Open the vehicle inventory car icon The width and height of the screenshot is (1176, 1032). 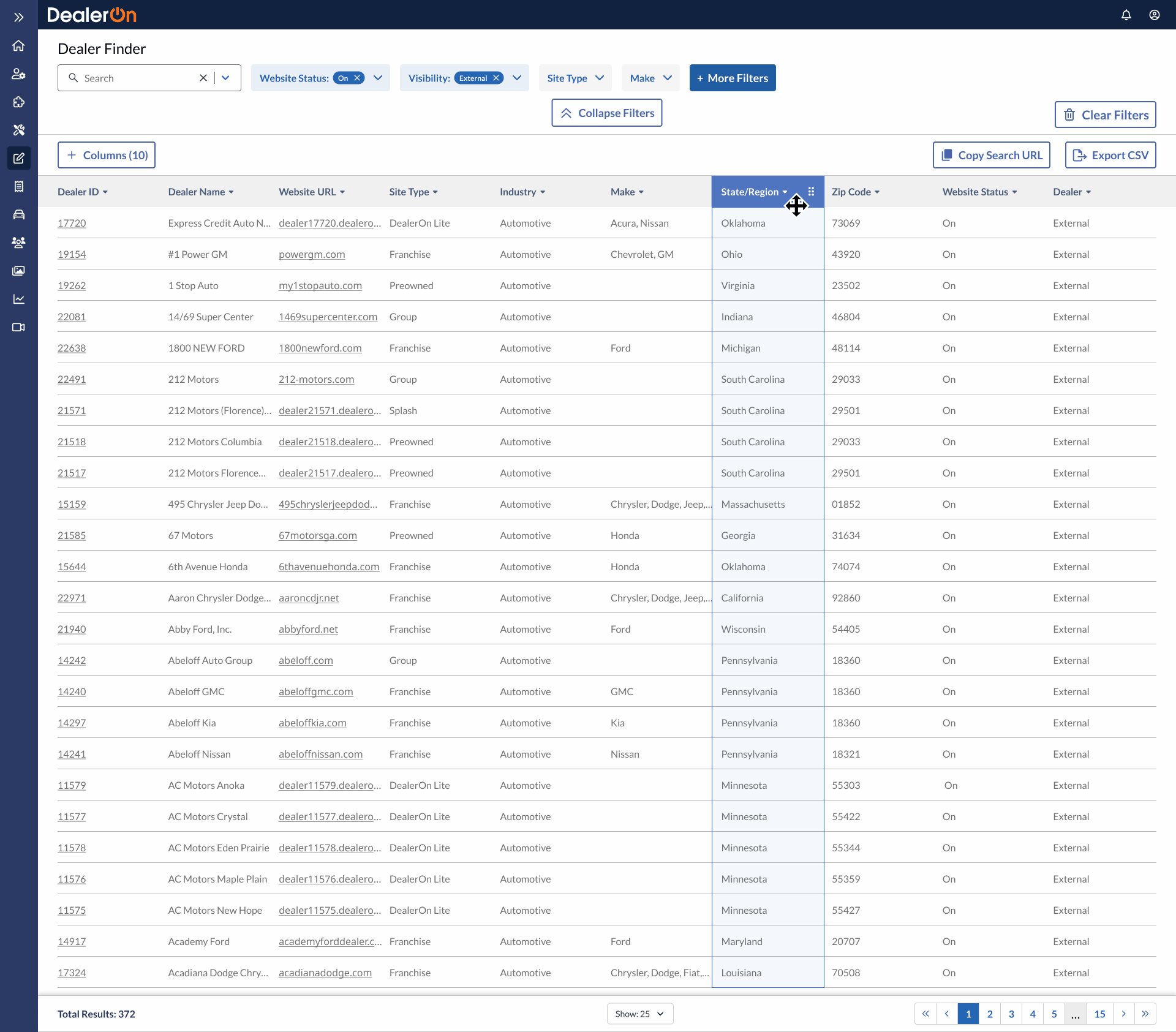pos(18,214)
